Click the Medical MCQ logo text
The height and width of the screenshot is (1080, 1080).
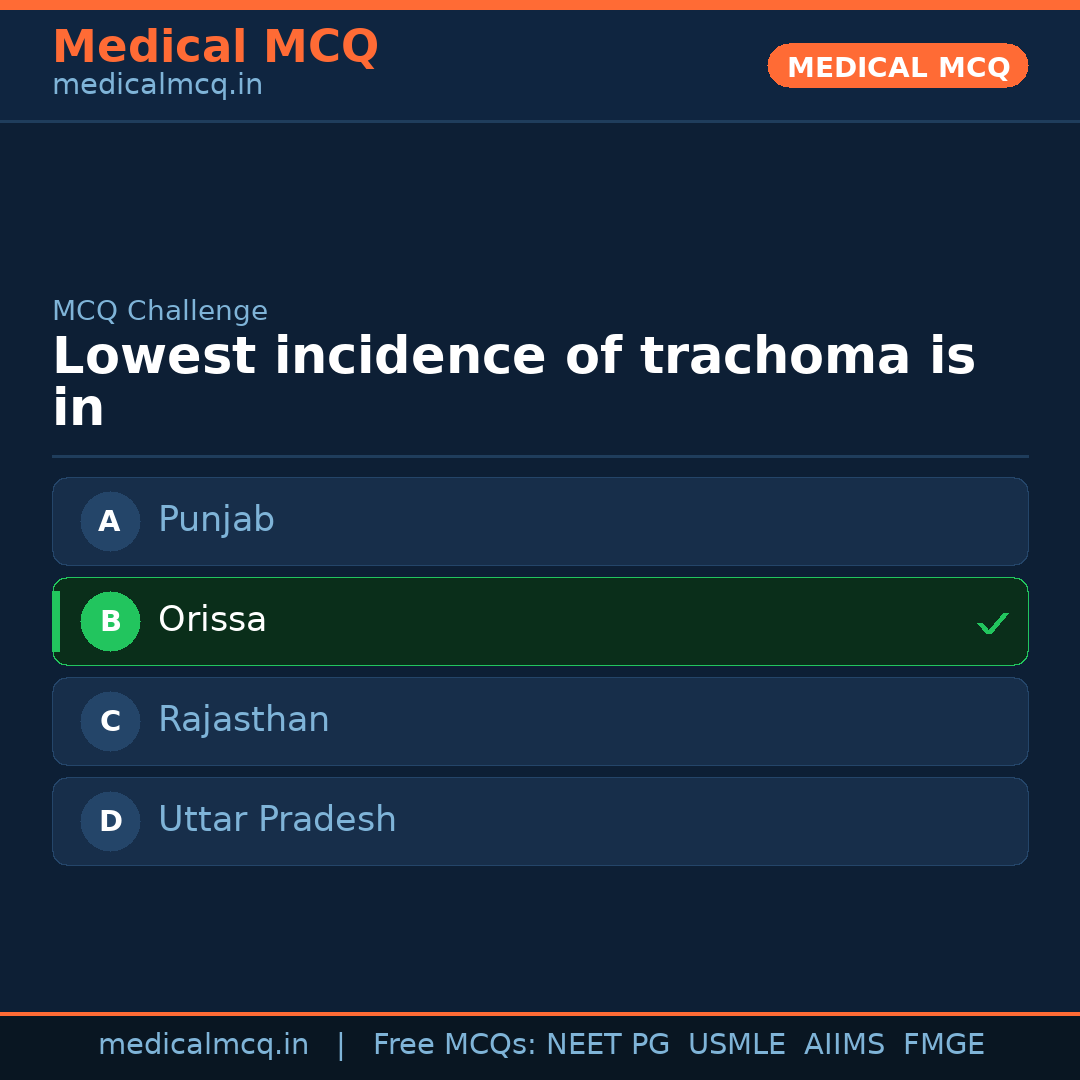click(215, 47)
